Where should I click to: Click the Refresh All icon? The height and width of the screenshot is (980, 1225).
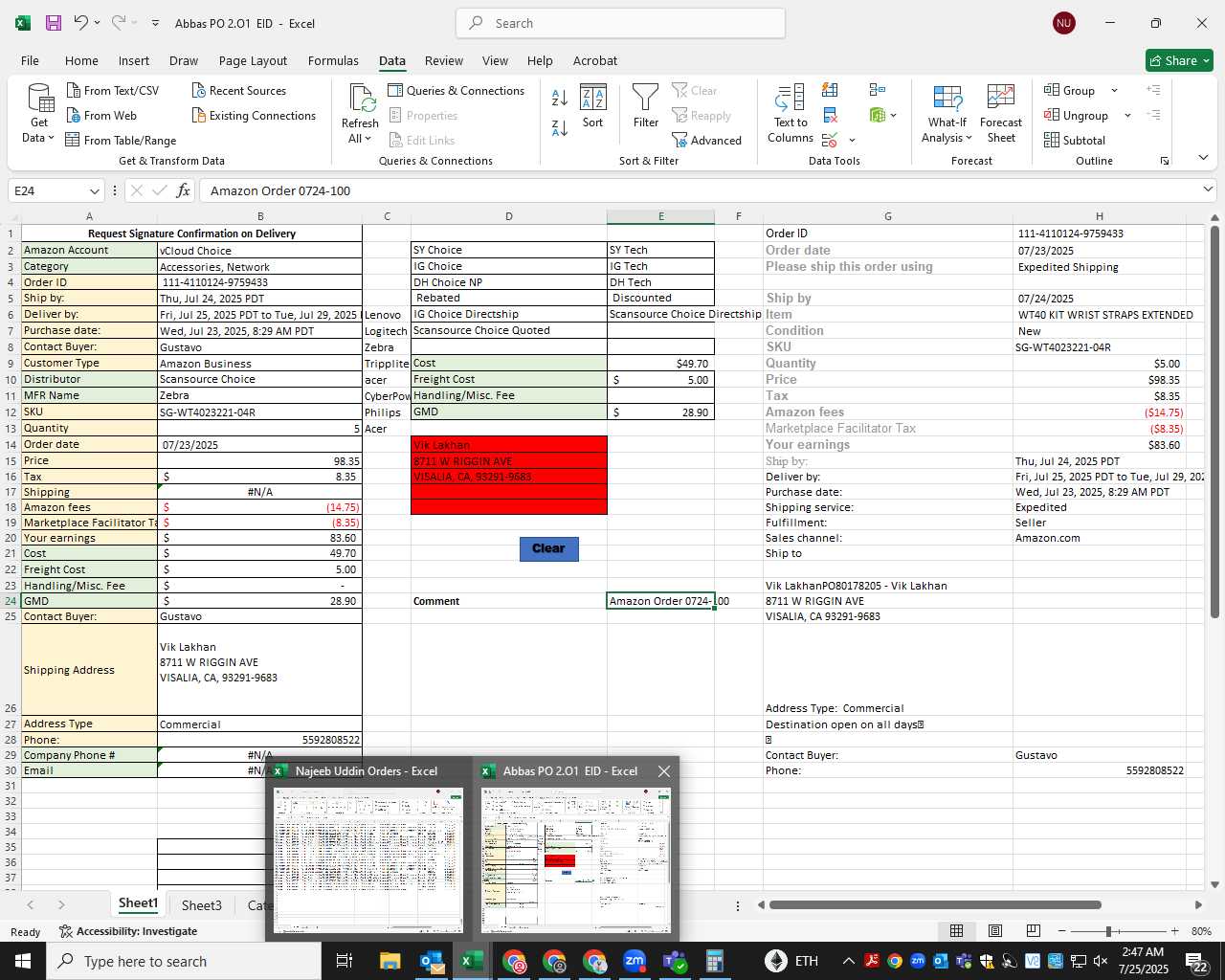tap(361, 99)
